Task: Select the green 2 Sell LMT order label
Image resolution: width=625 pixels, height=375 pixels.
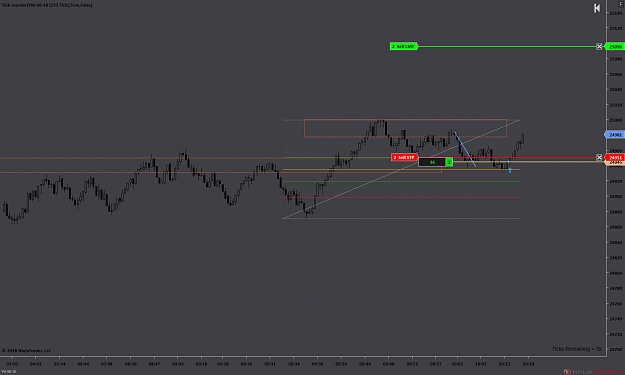Action: [404, 47]
